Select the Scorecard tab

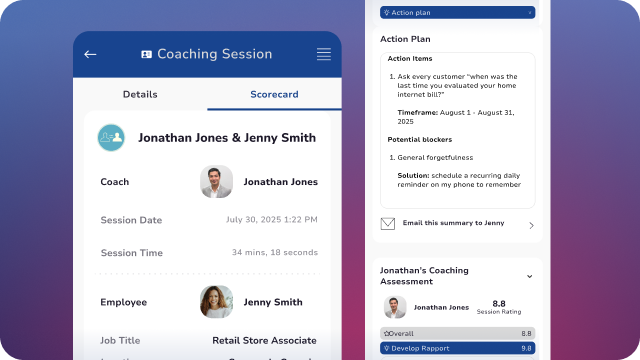tap(274, 94)
